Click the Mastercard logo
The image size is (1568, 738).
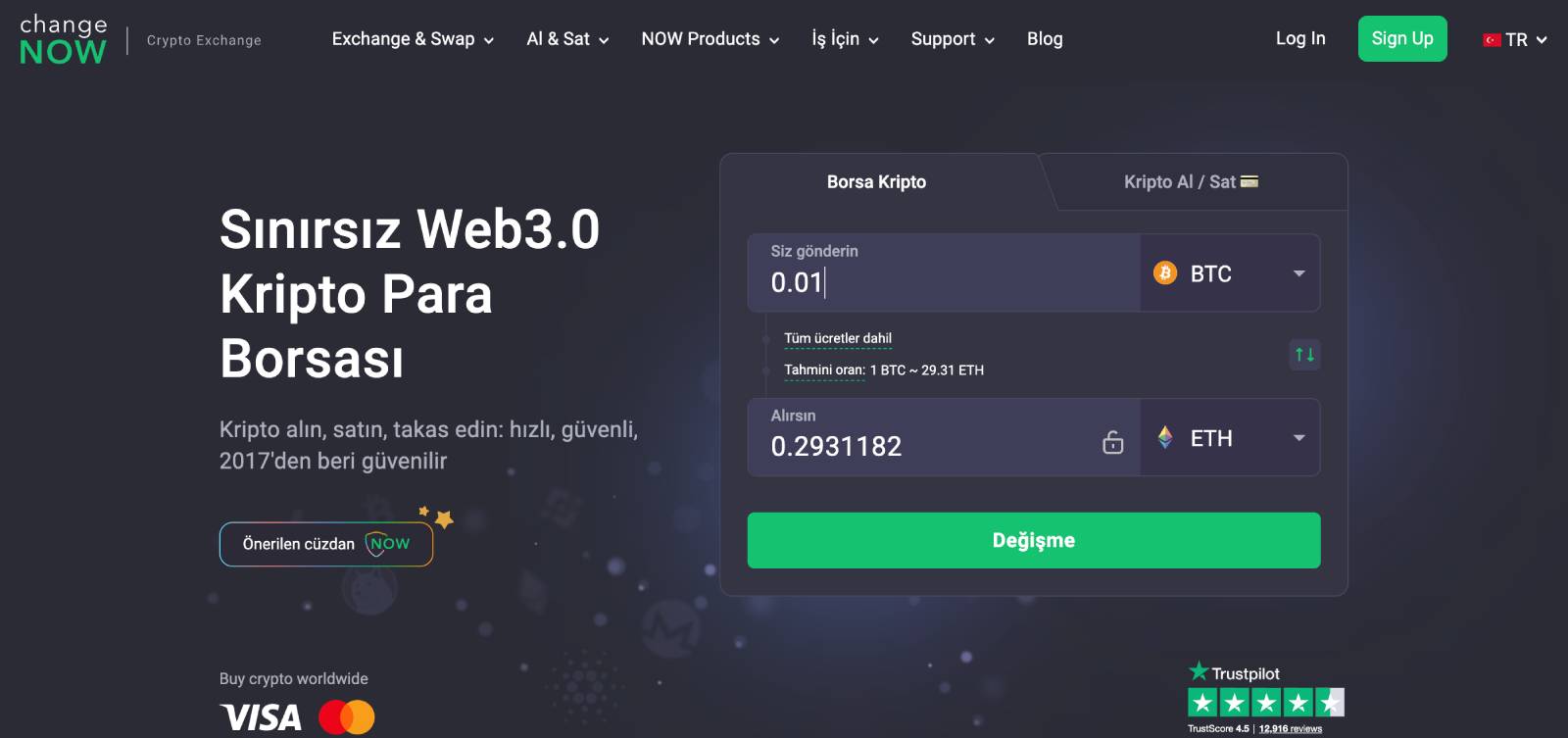pos(347,717)
